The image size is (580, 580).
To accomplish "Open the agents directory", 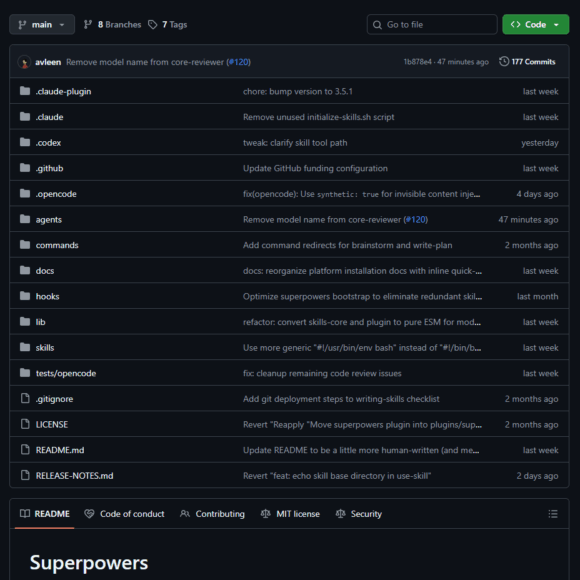I will tap(49, 219).
